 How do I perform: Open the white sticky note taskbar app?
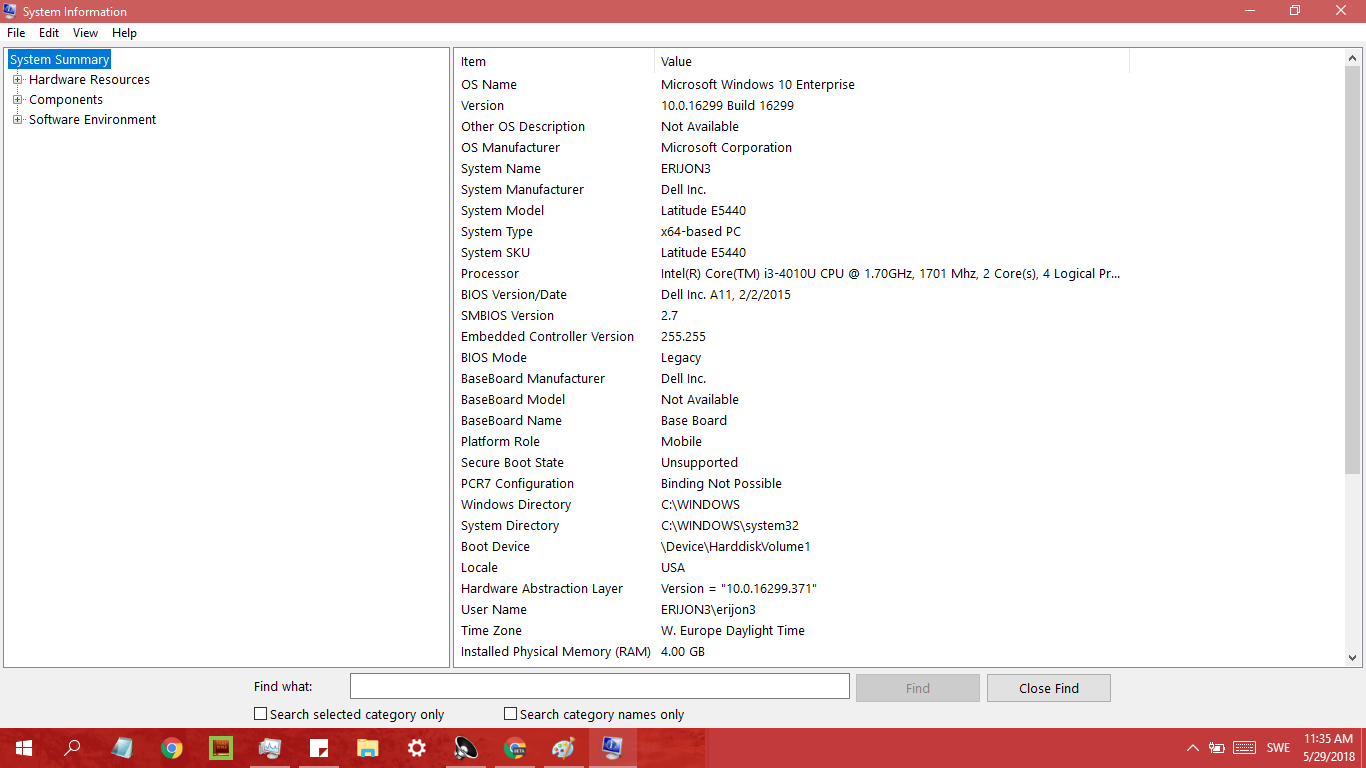(319, 748)
